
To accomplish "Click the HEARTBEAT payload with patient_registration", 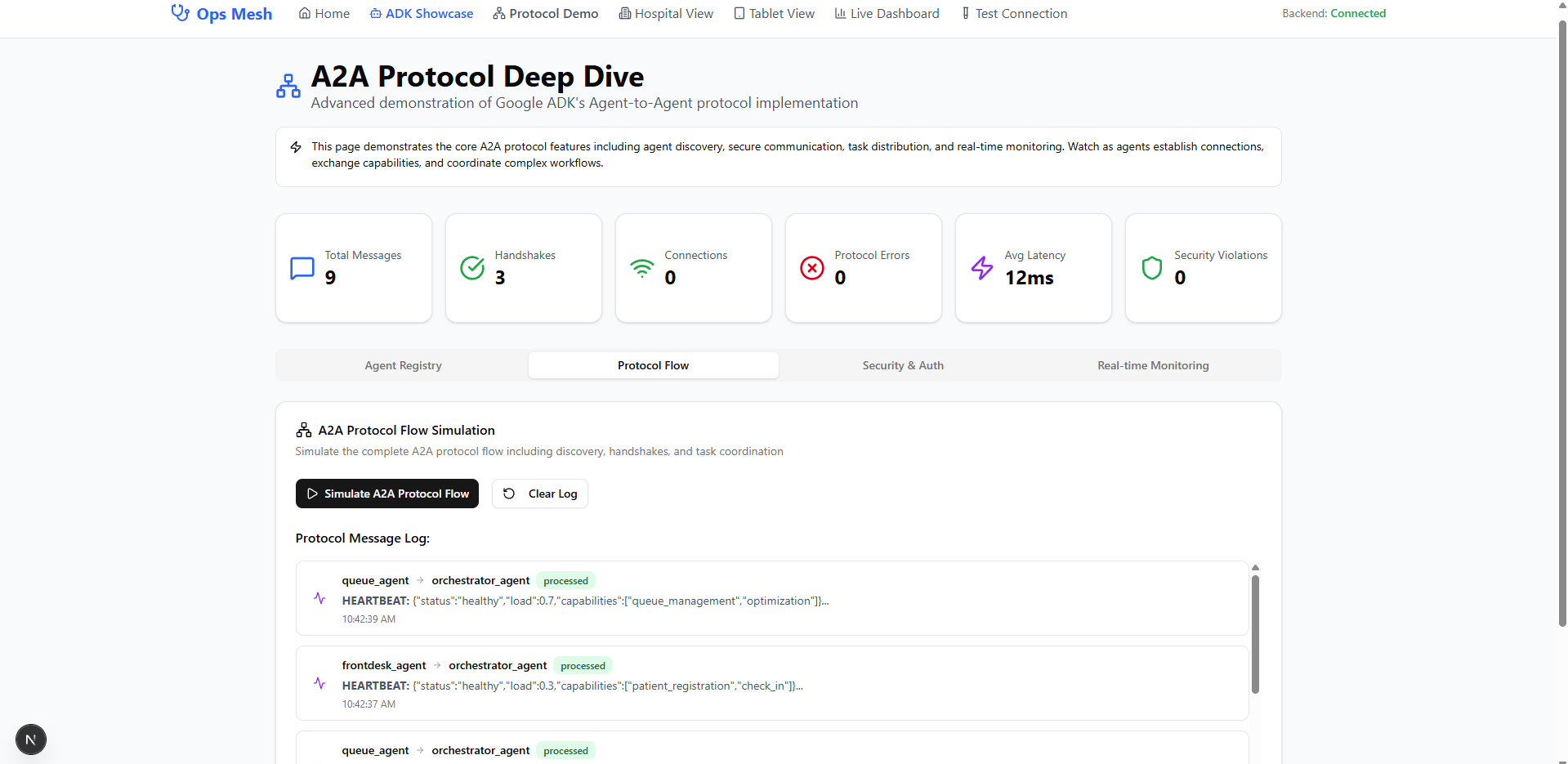I will (573, 686).
